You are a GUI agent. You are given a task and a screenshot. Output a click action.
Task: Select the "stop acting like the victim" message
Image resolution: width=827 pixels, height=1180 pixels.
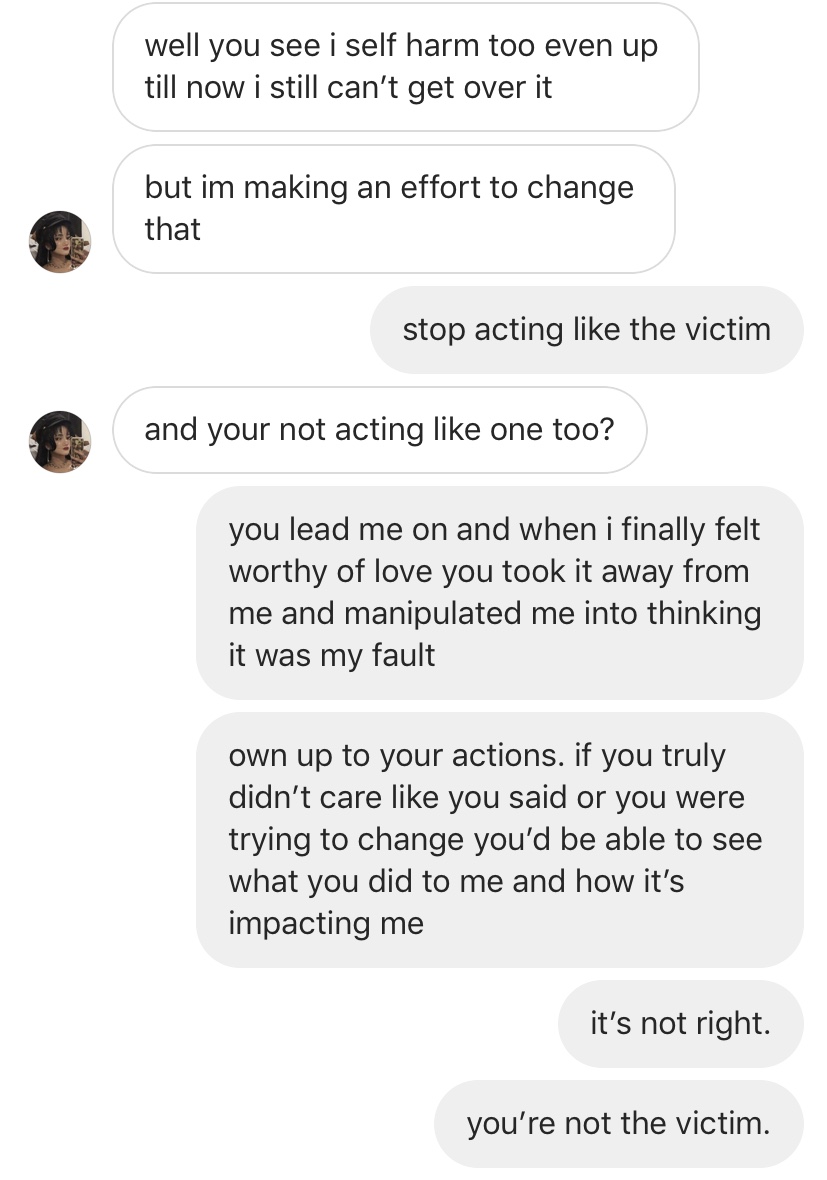pyautogui.click(x=587, y=330)
